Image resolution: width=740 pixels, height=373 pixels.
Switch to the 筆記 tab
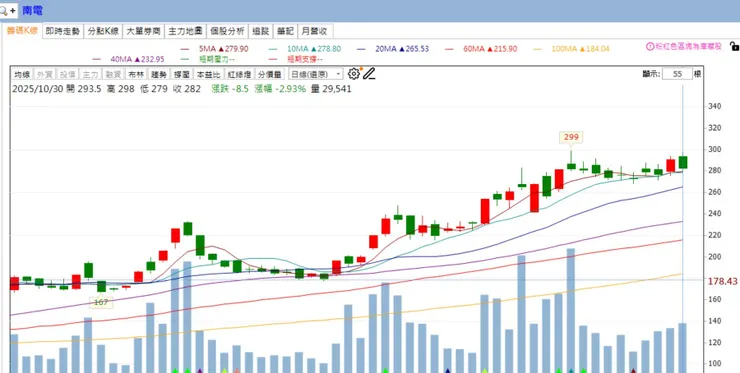coord(285,31)
